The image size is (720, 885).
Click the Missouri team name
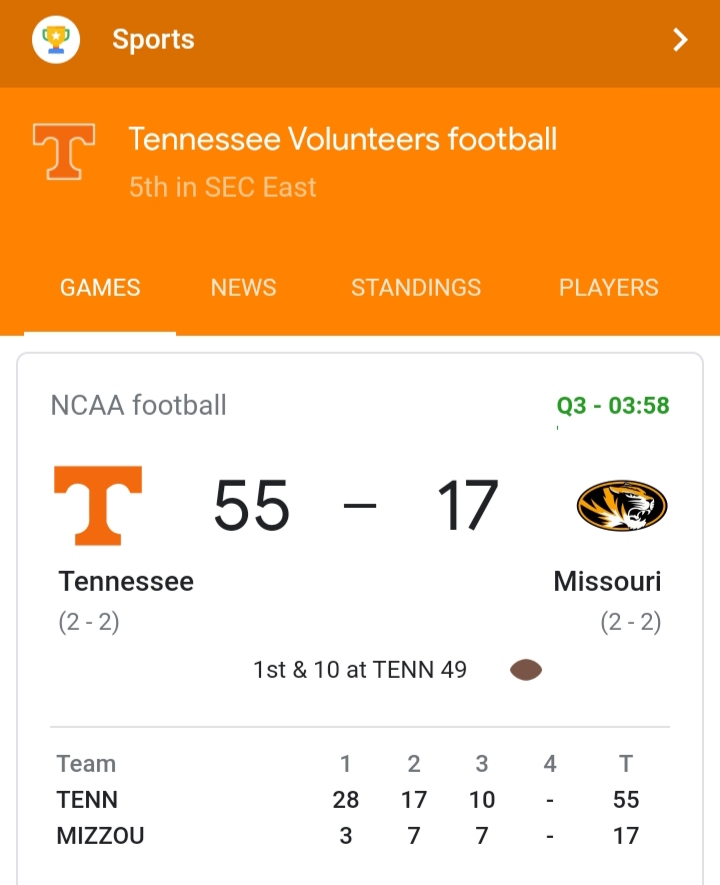click(x=607, y=581)
